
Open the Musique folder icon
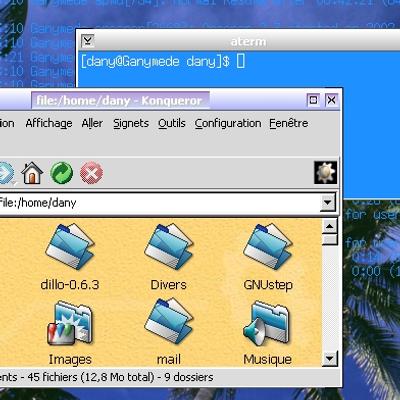coord(266,323)
